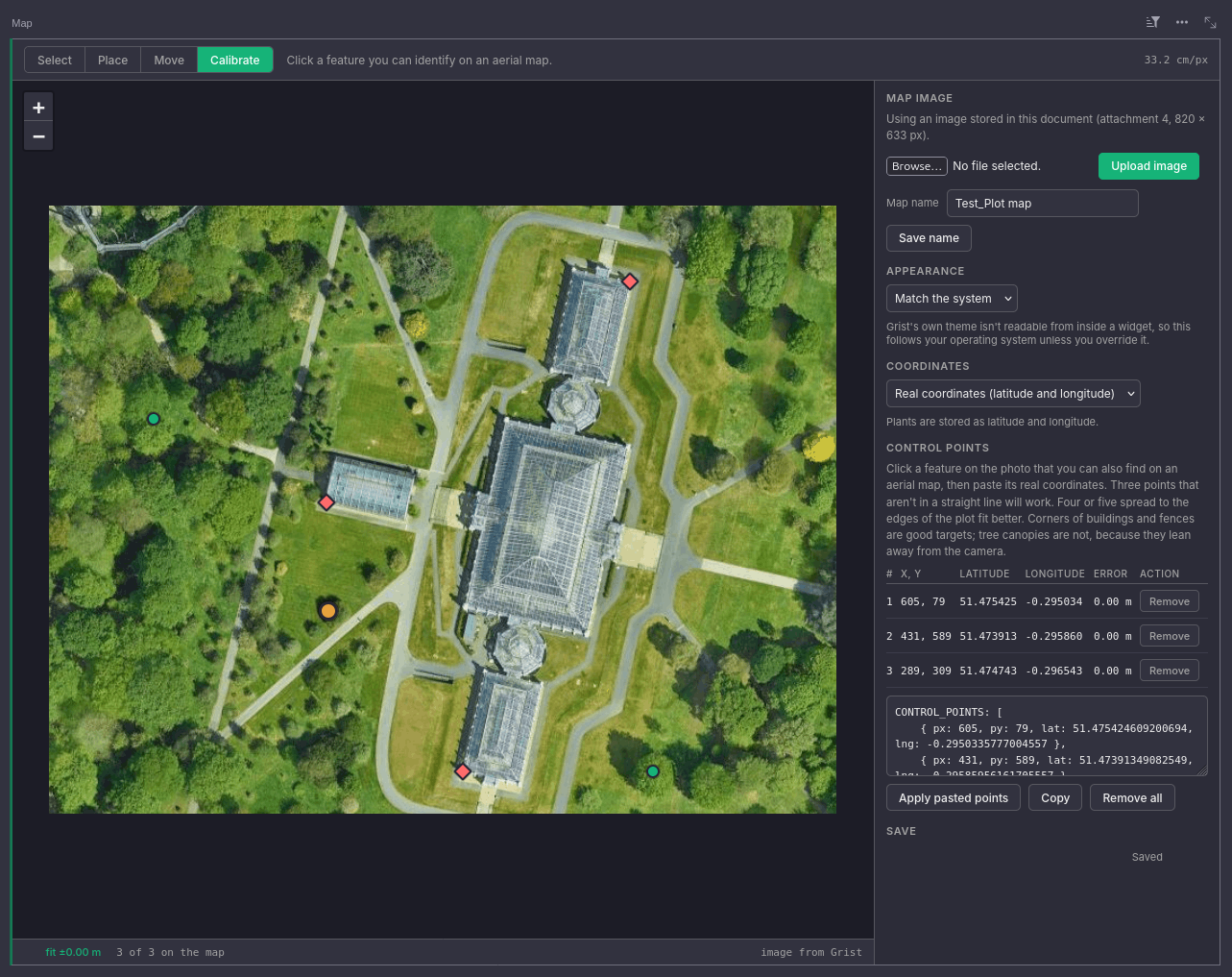Expand the Map widget to fullscreen
Screen dimensions: 1232x977
tap(1210, 22)
